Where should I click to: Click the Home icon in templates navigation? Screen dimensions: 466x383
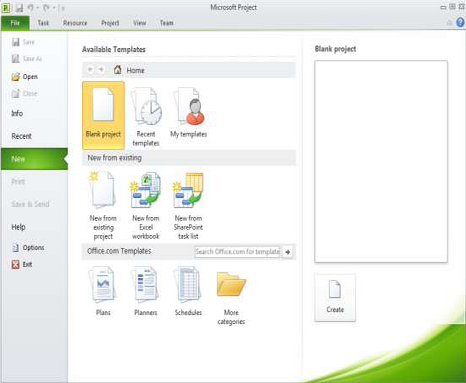117,70
